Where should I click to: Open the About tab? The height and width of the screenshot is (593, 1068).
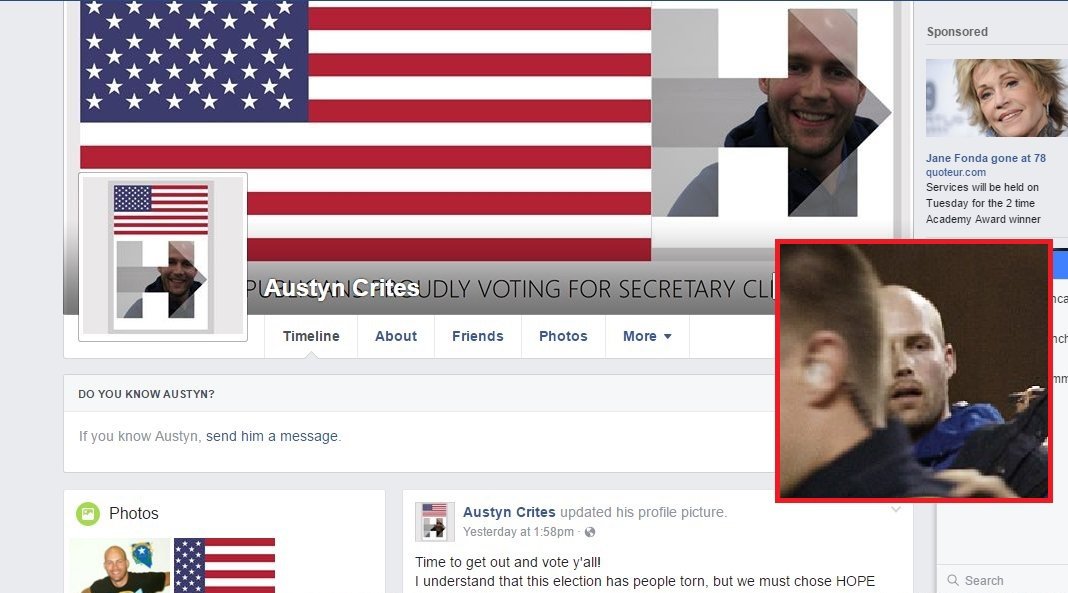(396, 336)
